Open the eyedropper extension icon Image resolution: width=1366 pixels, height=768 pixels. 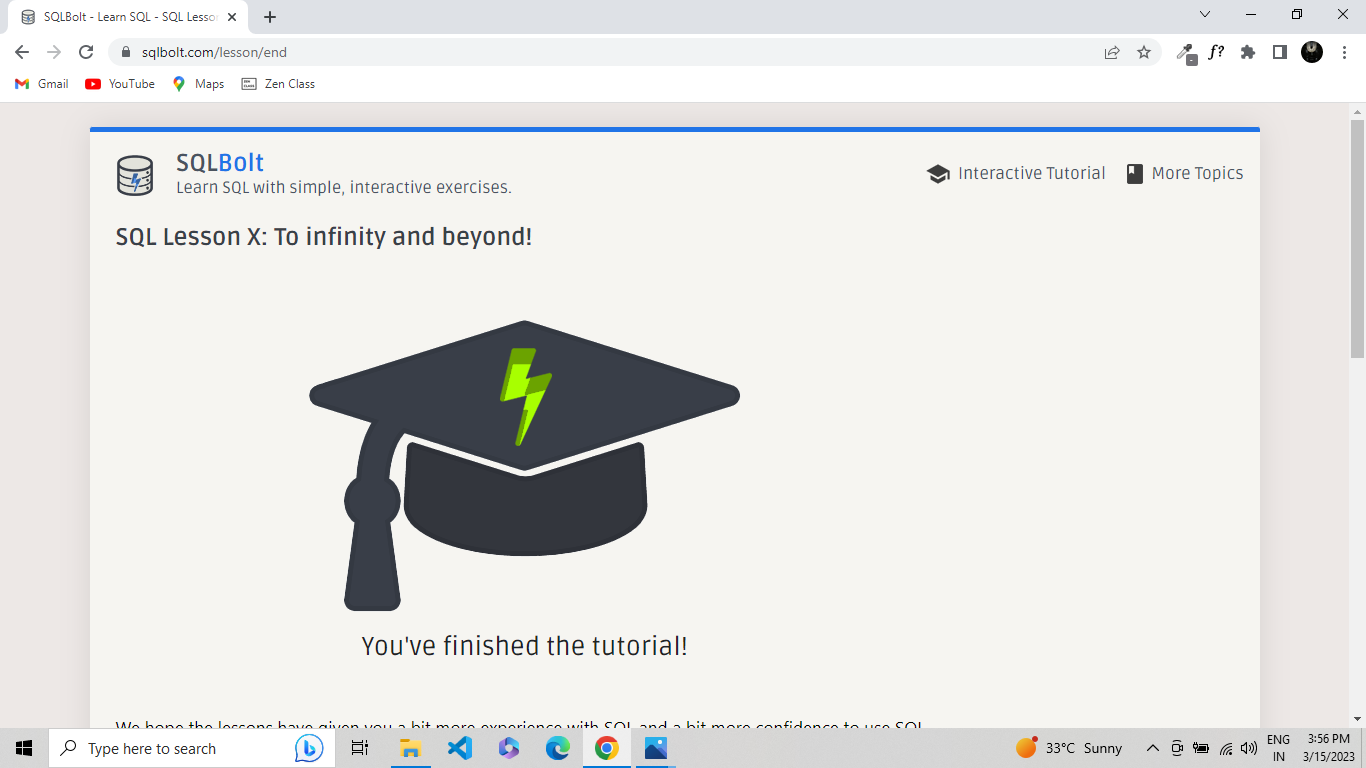(x=1186, y=52)
